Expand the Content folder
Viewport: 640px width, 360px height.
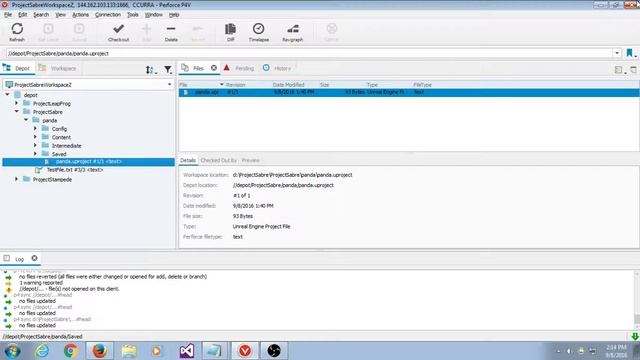[x=36, y=137]
